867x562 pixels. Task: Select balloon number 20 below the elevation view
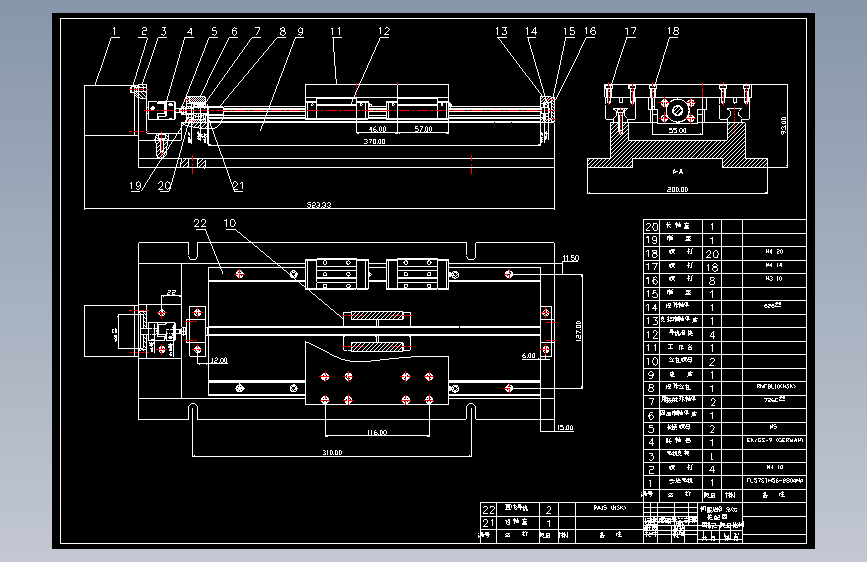(x=164, y=186)
